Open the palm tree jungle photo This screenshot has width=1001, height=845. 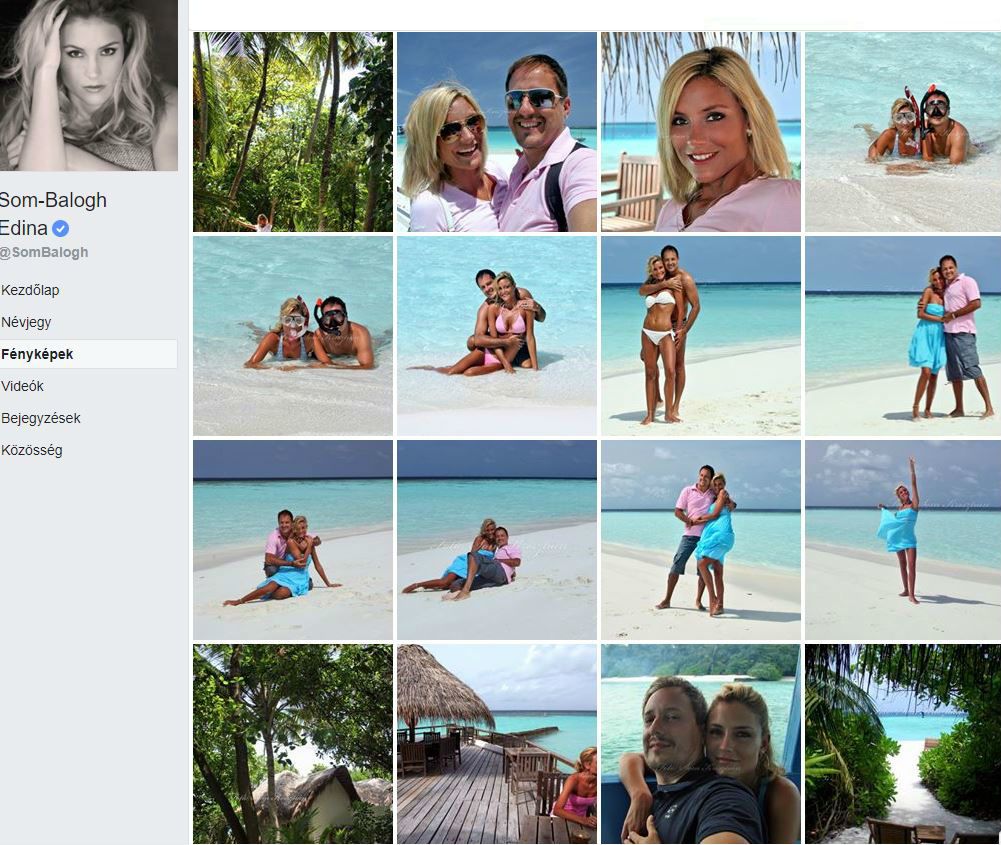click(293, 132)
